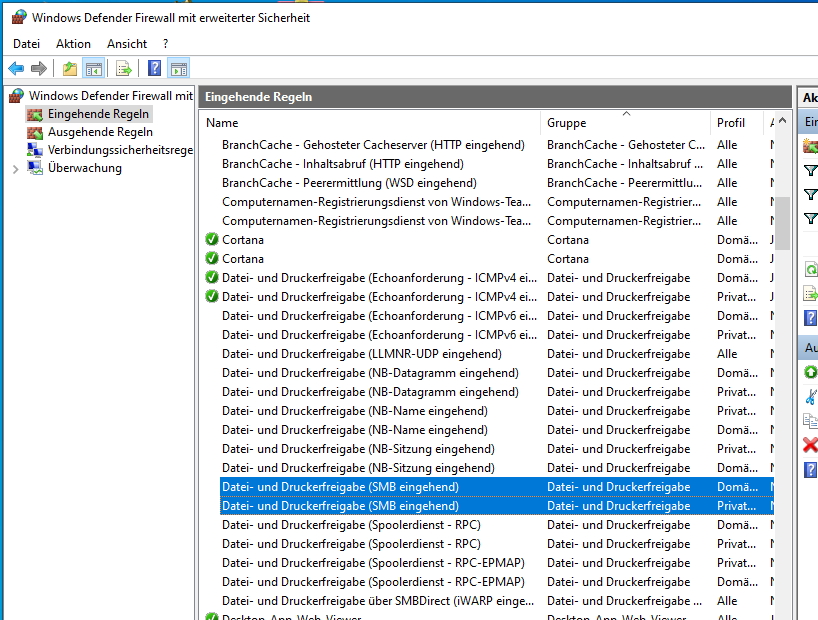Click the firewall icon in title bar

(19, 17)
